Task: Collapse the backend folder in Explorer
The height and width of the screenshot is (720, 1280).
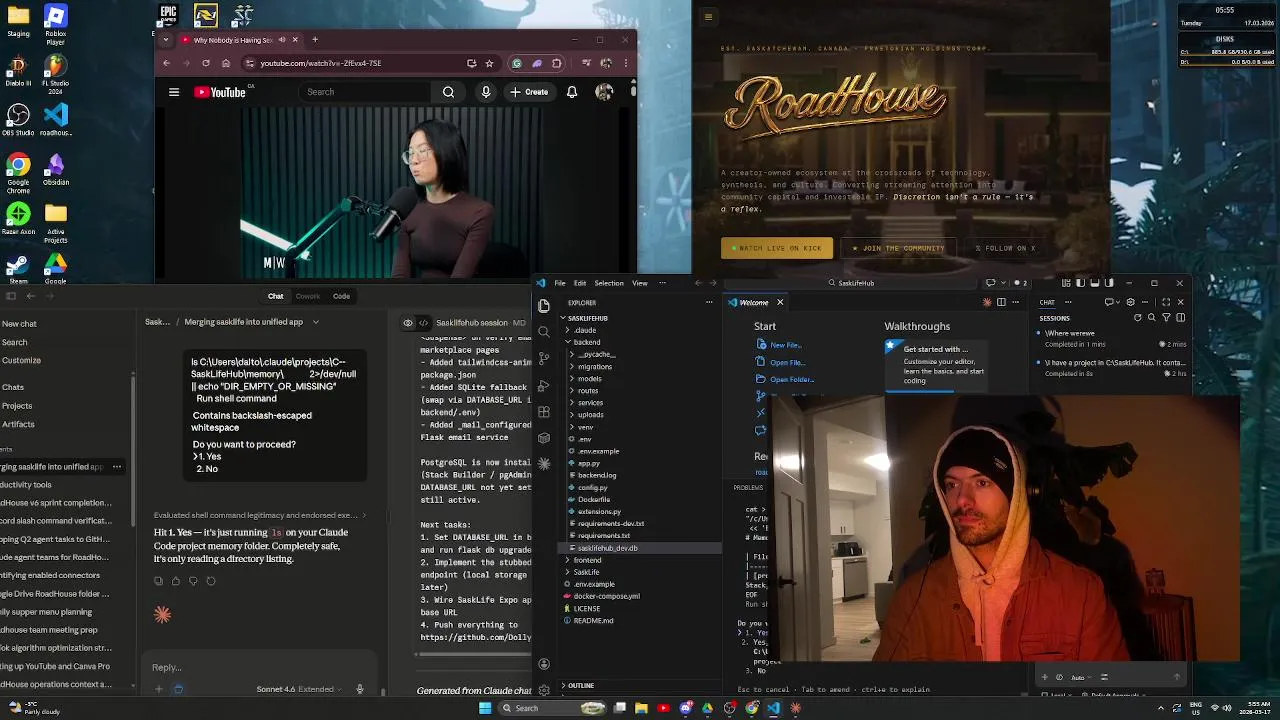Action: pyautogui.click(x=587, y=342)
